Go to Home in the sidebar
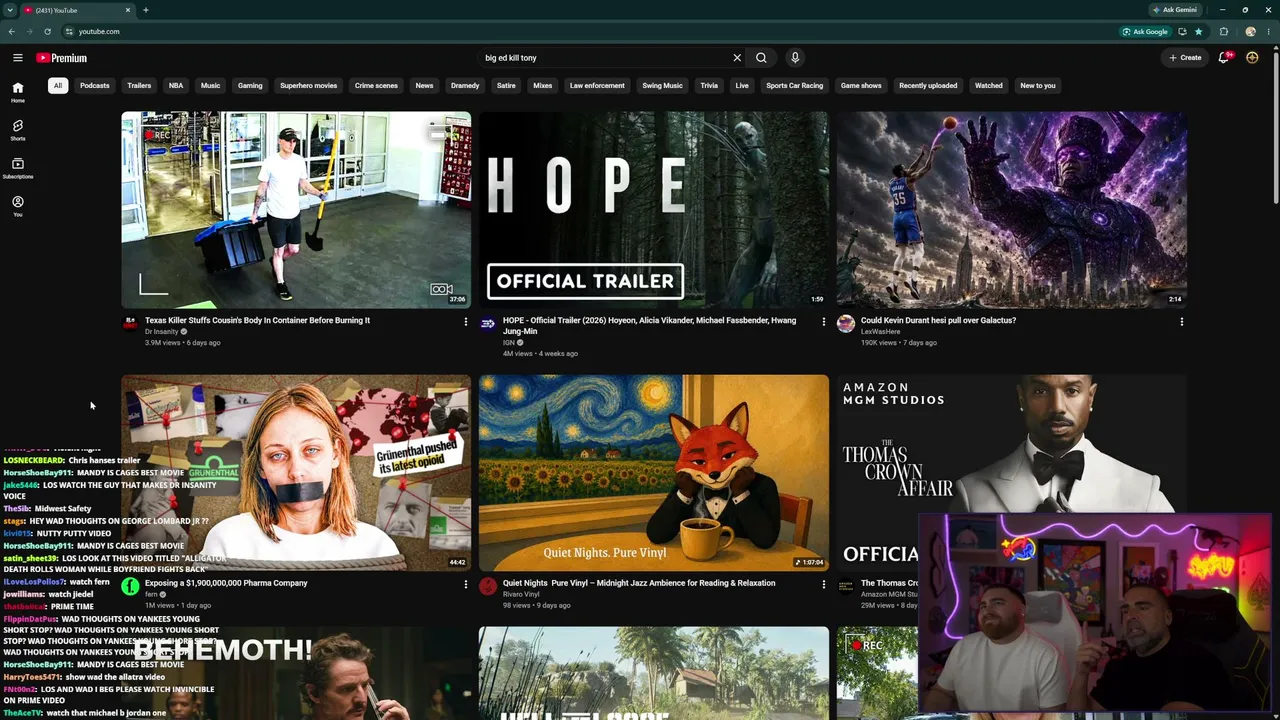This screenshot has height=720, width=1280. point(18,92)
